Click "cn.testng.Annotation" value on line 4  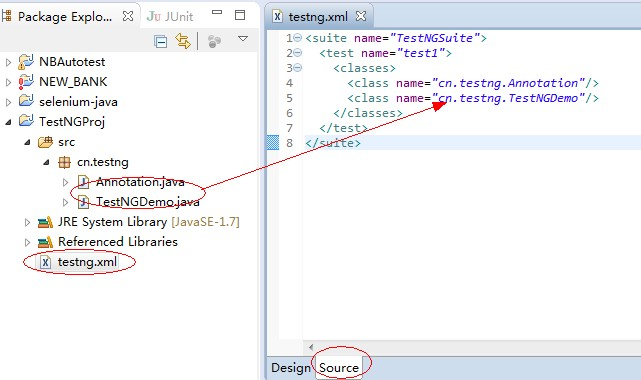click(508, 83)
